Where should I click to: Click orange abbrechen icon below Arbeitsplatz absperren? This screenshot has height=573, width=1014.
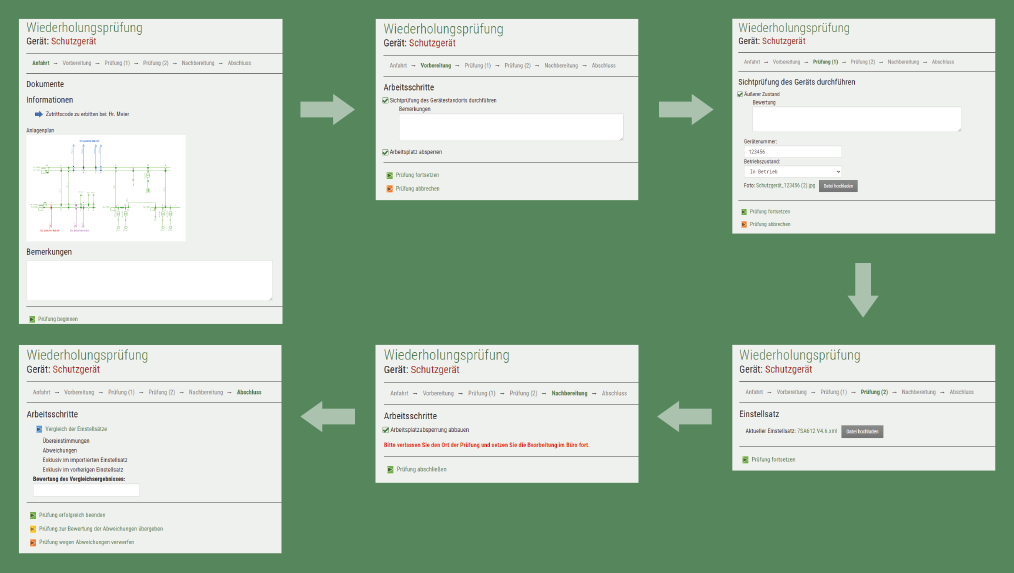click(x=390, y=188)
